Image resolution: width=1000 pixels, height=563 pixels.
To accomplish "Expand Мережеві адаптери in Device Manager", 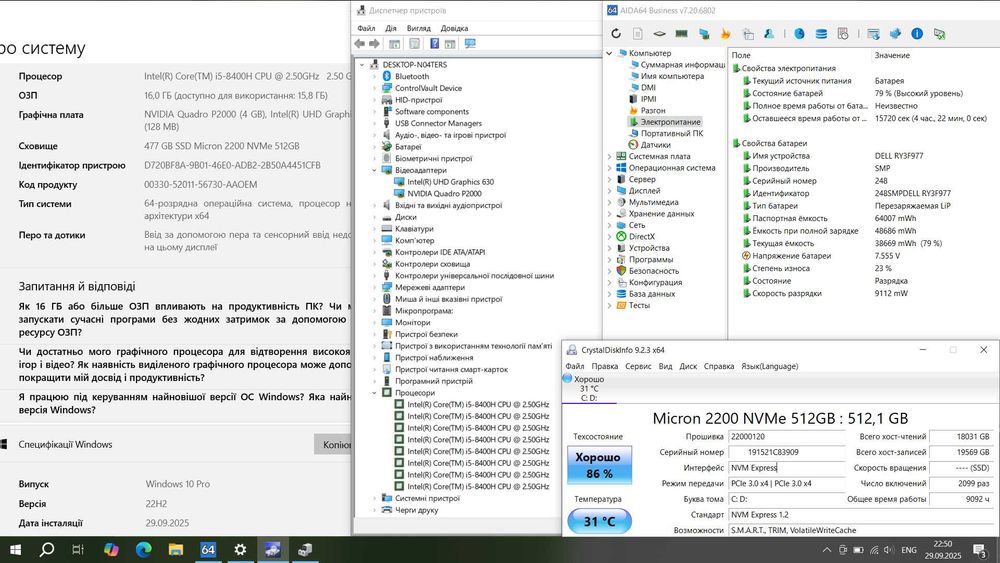I will tap(374, 287).
